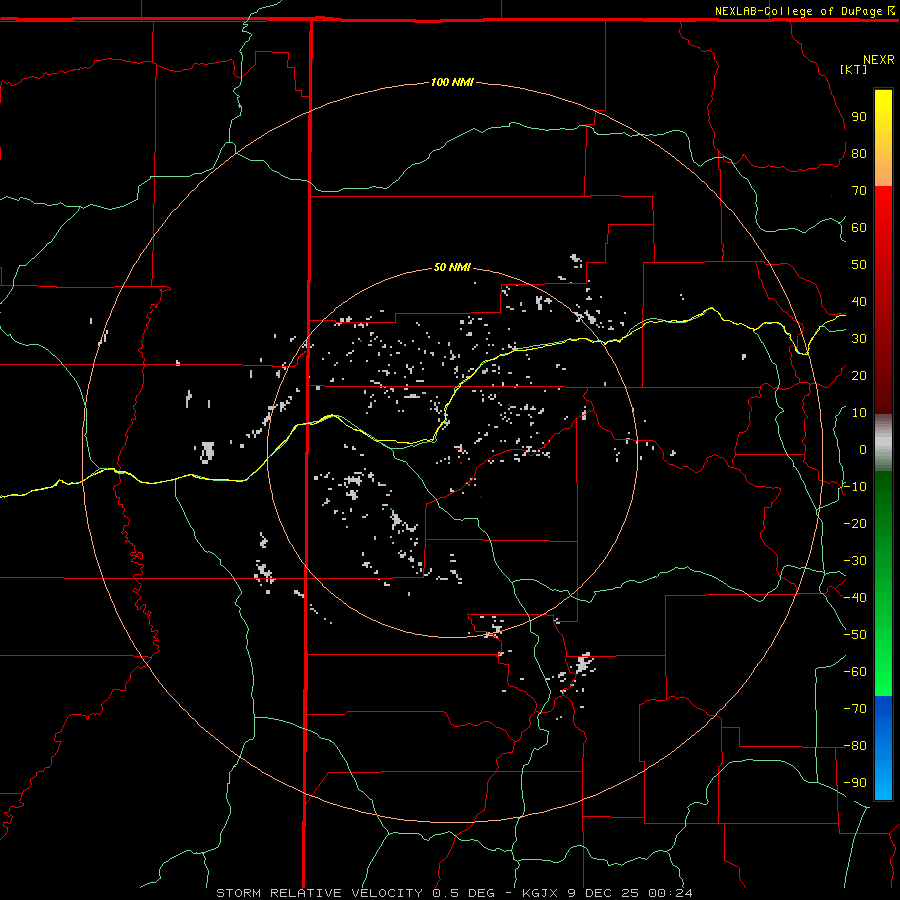Select the 60 value on velocity scale
Image resolution: width=900 pixels, height=900 pixels.
(x=859, y=227)
